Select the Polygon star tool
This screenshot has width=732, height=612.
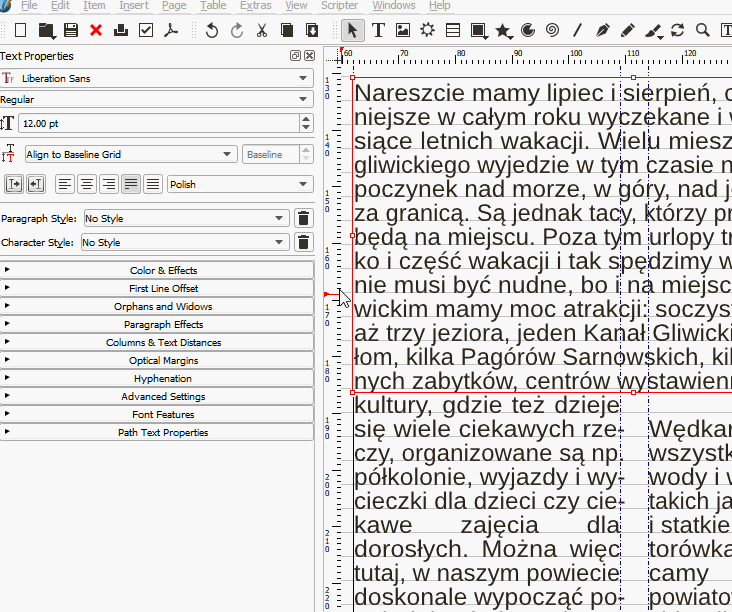(x=503, y=30)
